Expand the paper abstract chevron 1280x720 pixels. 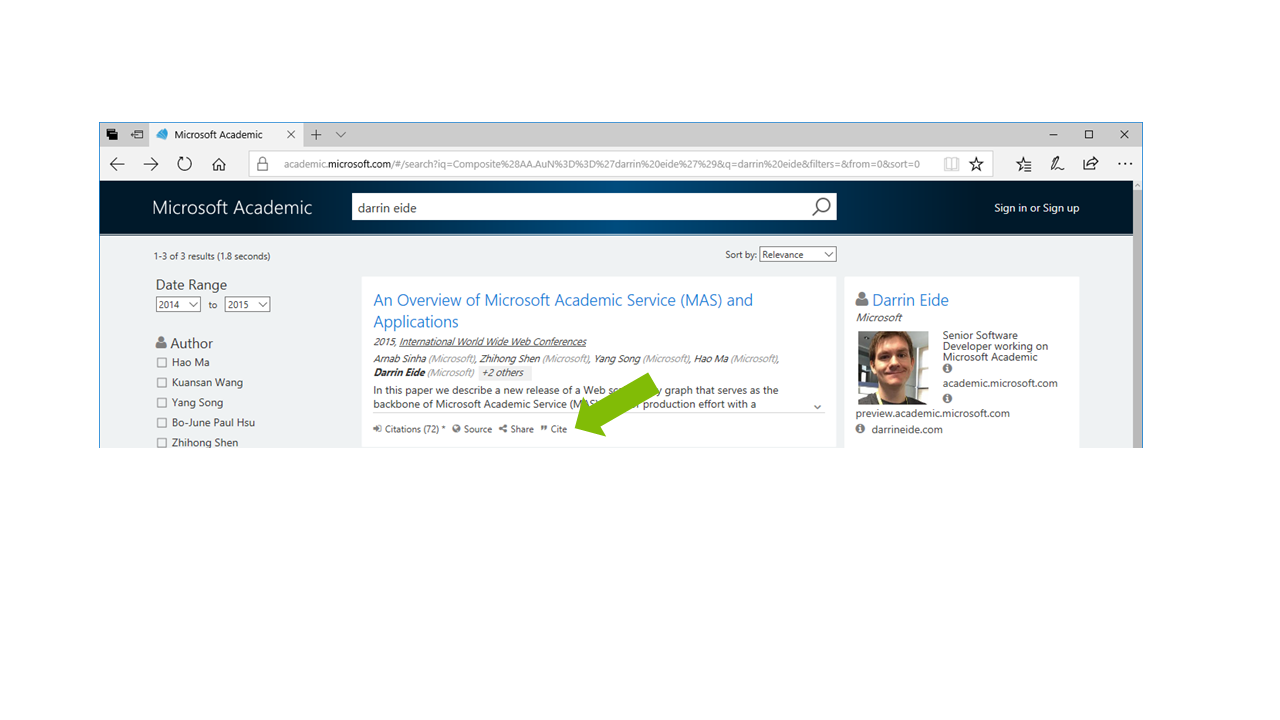click(x=817, y=407)
